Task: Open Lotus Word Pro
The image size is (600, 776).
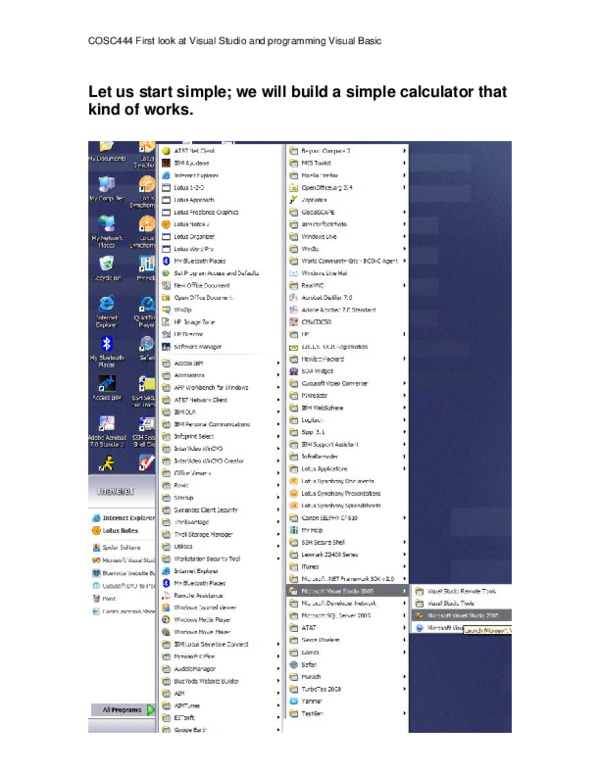Action: click(188, 249)
